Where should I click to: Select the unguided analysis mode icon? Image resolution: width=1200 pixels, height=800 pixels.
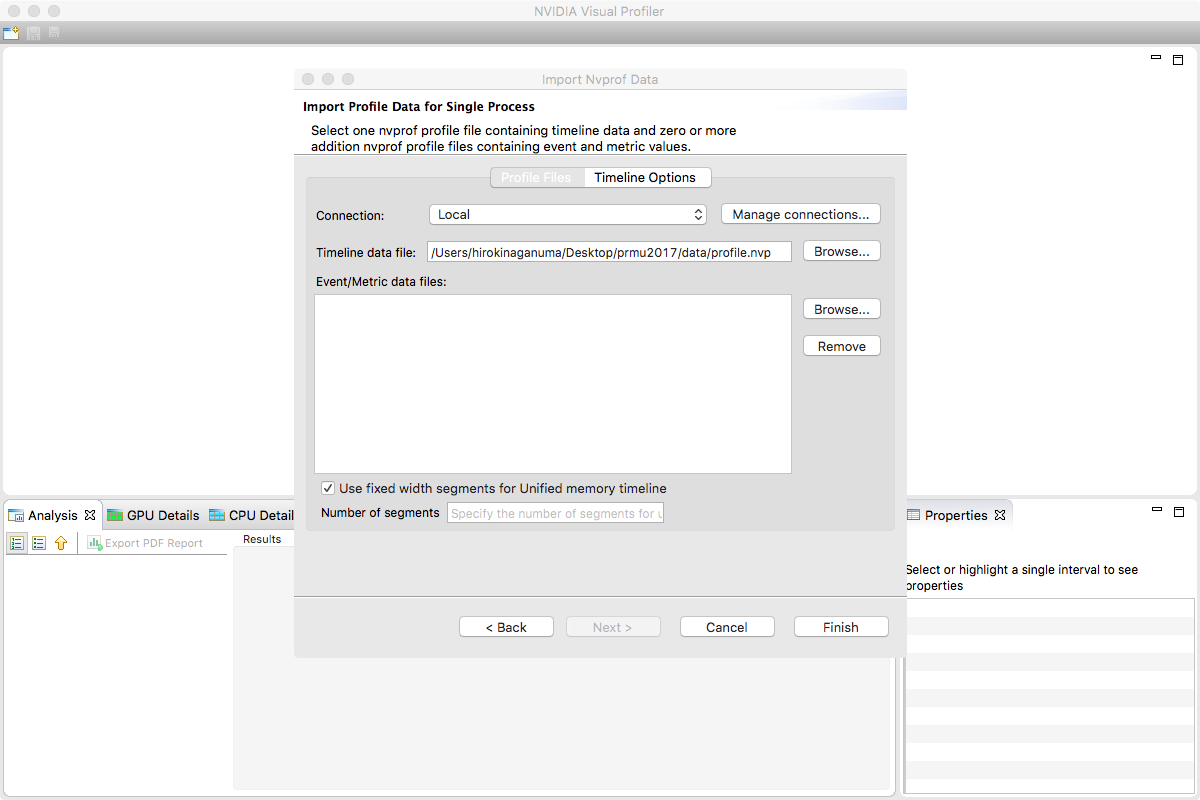[39, 543]
